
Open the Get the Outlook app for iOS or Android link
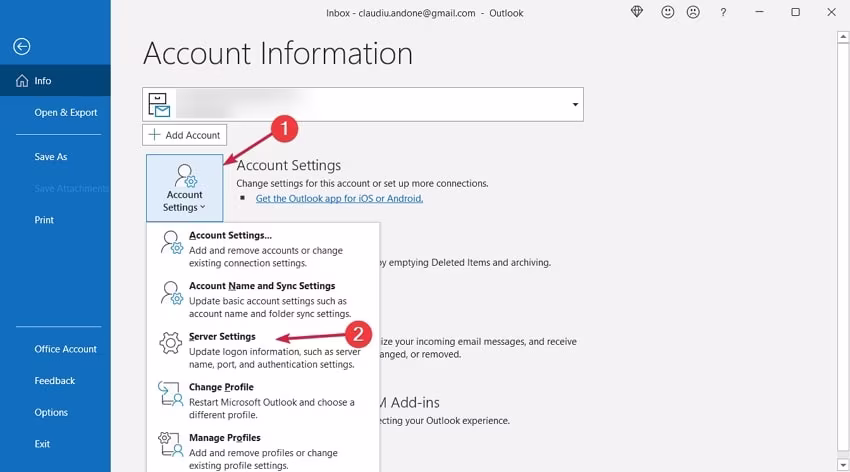(x=339, y=198)
